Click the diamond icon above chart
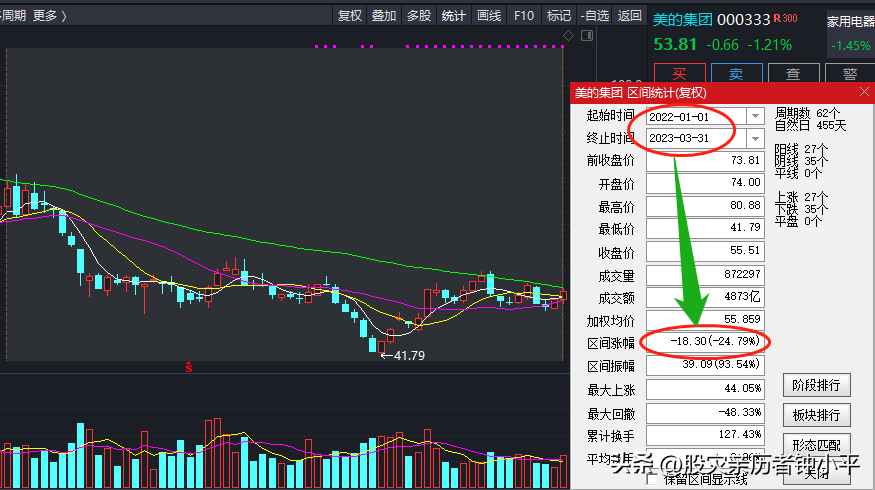The width and height of the screenshot is (875, 490). [568, 36]
